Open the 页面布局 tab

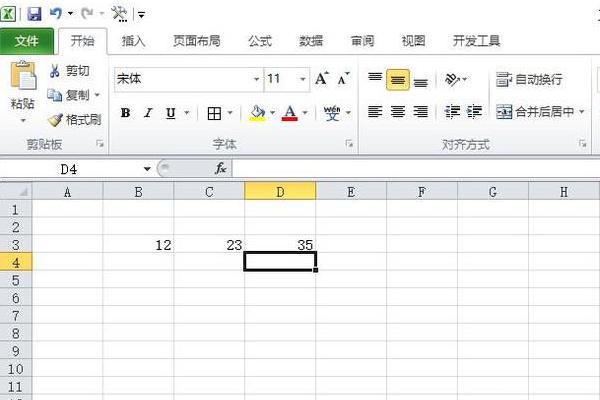point(197,41)
